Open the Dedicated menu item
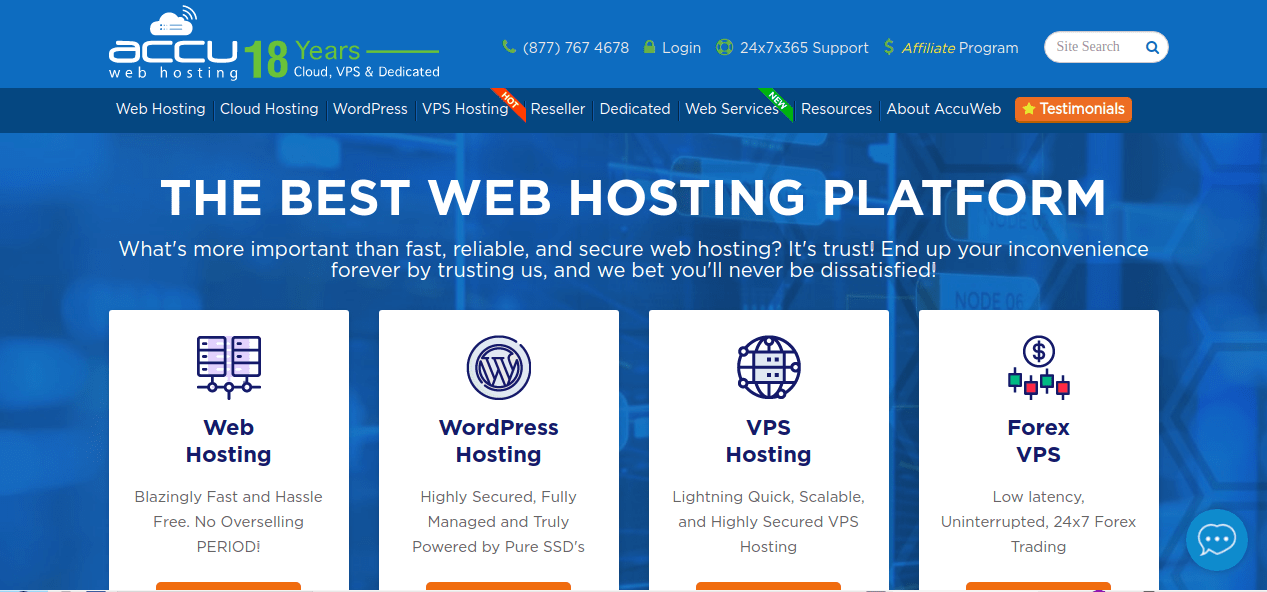This screenshot has width=1267, height=592. pos(635,109)
